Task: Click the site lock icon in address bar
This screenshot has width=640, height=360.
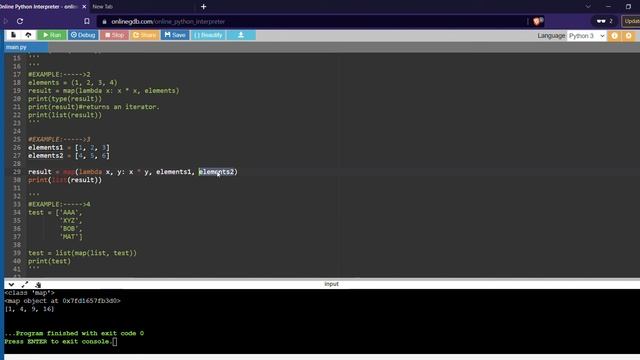Action: [104, 22]
